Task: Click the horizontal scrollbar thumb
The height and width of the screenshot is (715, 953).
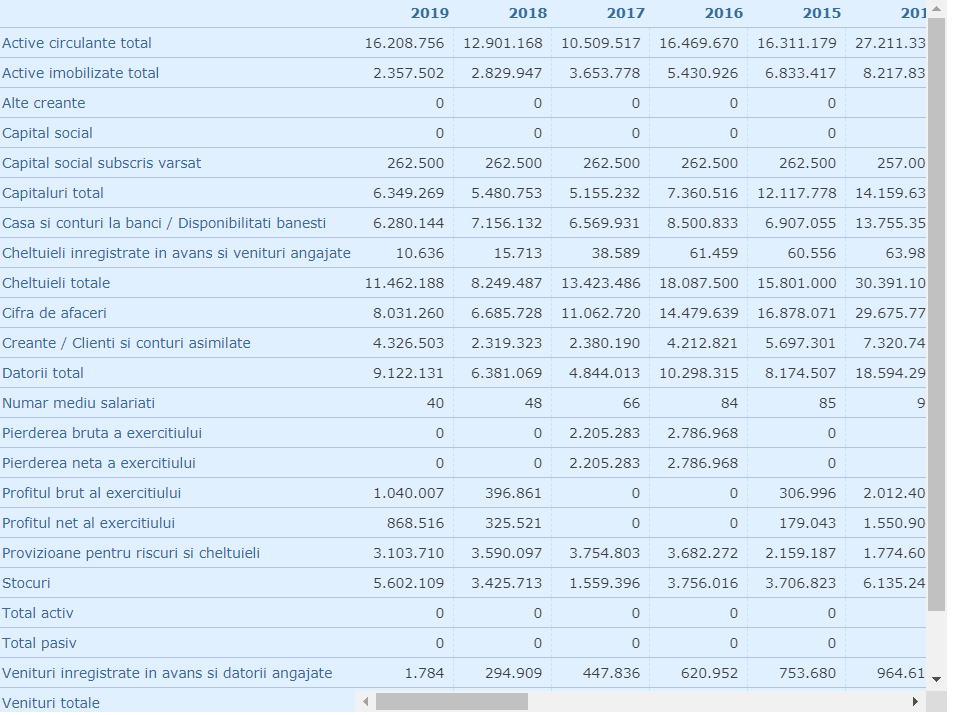Action: (x=452, y=702)
